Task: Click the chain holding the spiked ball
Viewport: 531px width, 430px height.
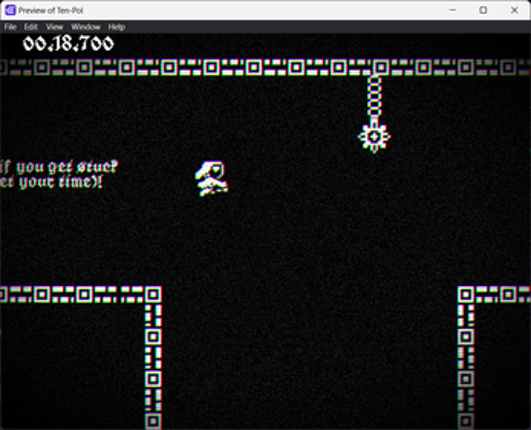Action: (374, 99)
